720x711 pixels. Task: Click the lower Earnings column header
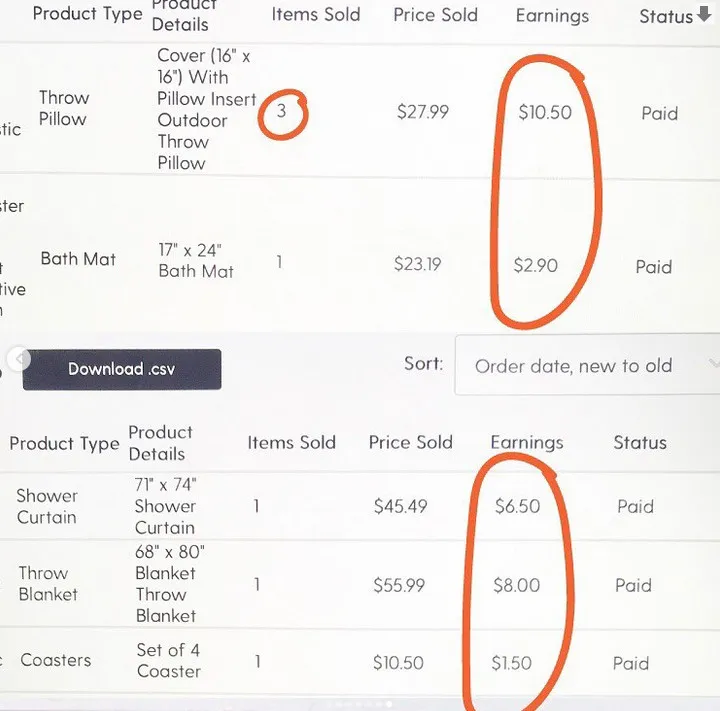tap(526, 443)
